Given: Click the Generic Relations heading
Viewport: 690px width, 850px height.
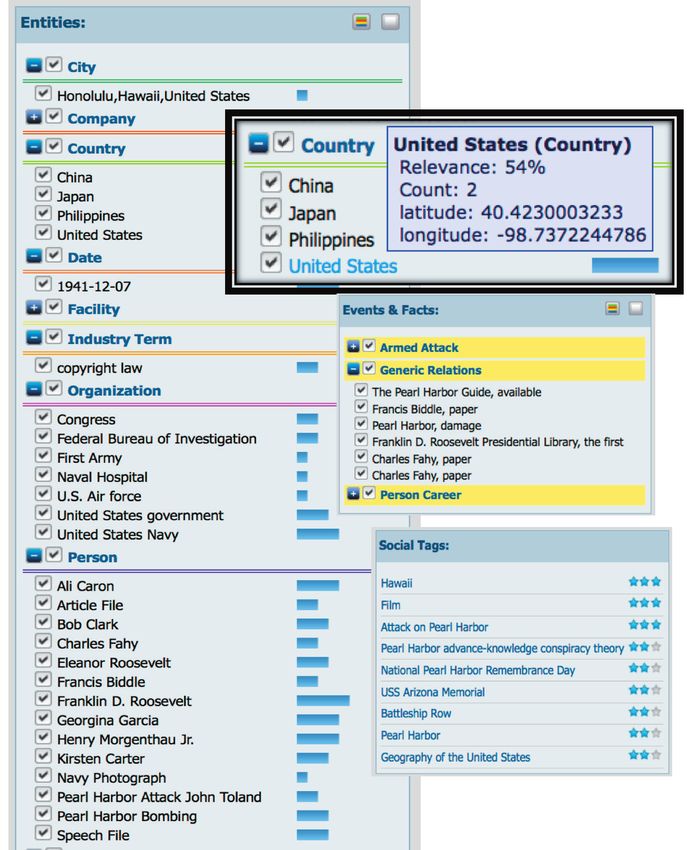Looking at the screenshot, I should tap(430, 370).
